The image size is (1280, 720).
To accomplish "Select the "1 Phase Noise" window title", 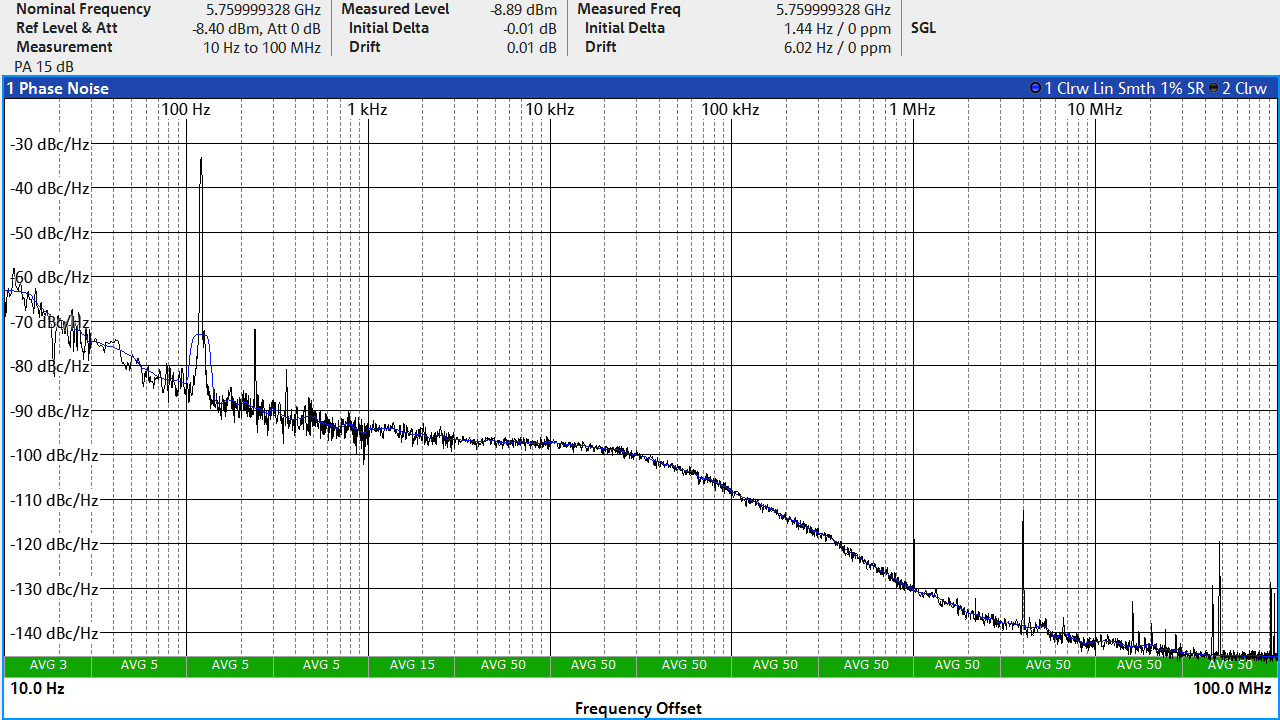I will coord(58,88).
